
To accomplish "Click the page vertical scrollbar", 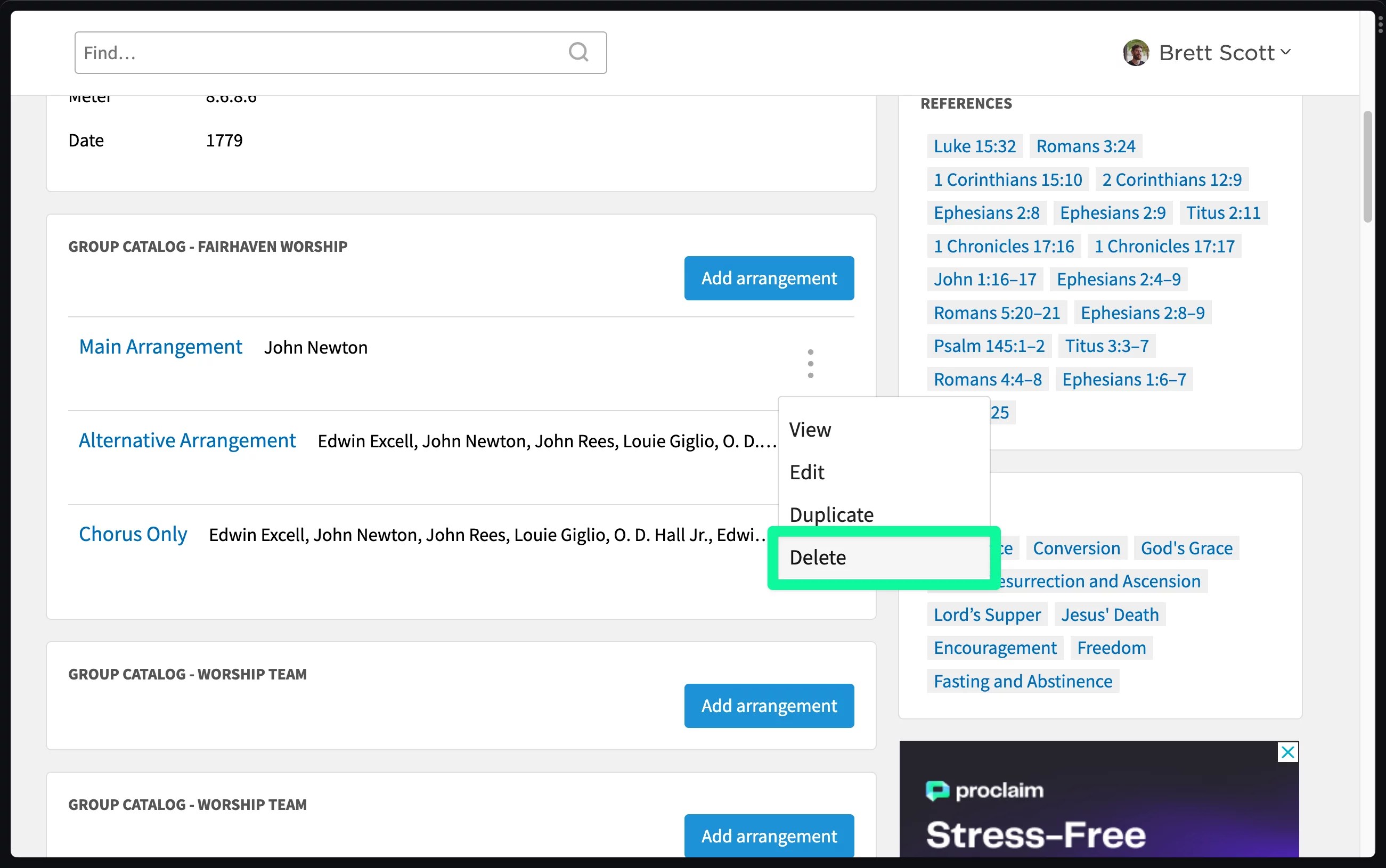I will click(x=1367, y=167).
